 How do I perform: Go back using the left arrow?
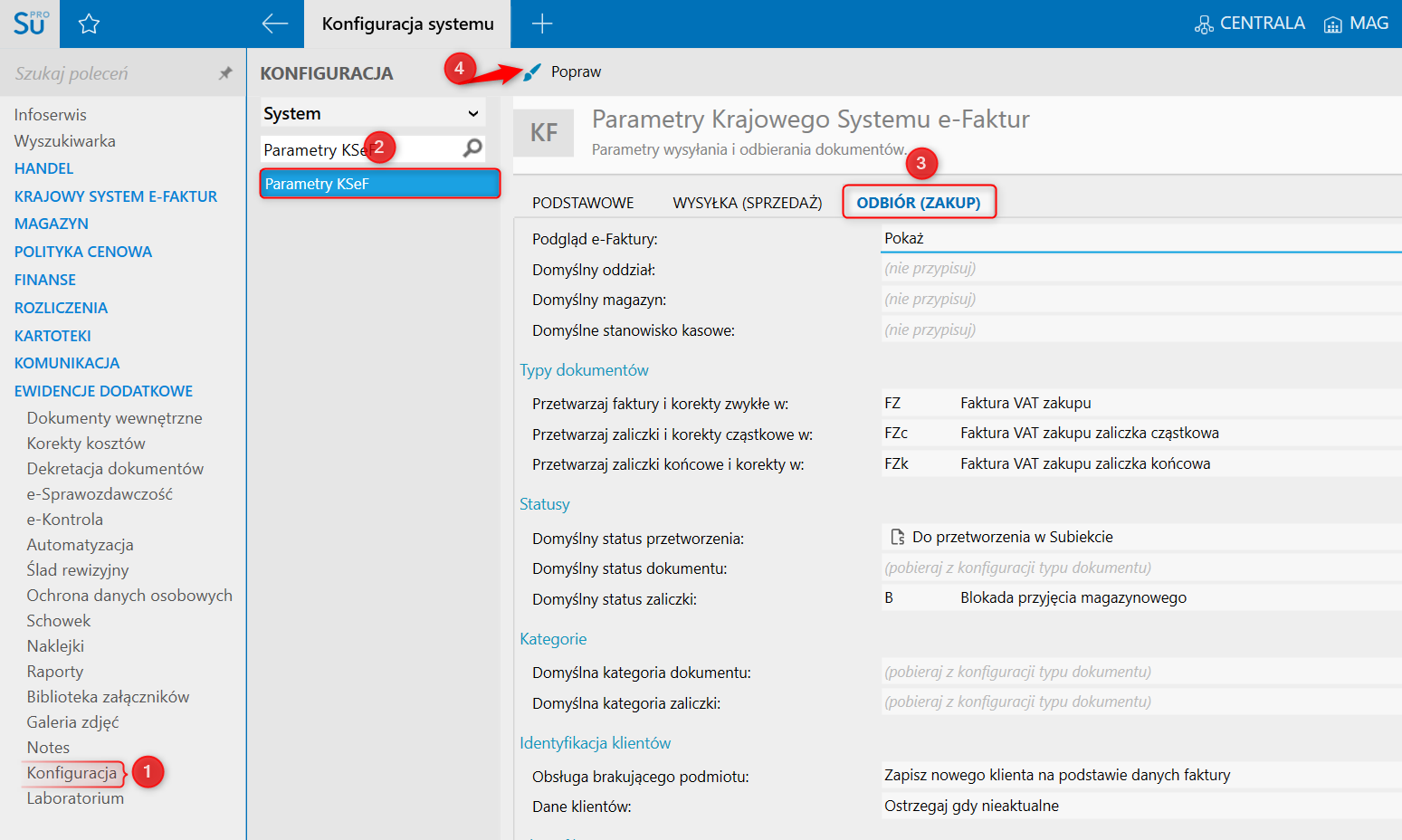pos(274,24)
